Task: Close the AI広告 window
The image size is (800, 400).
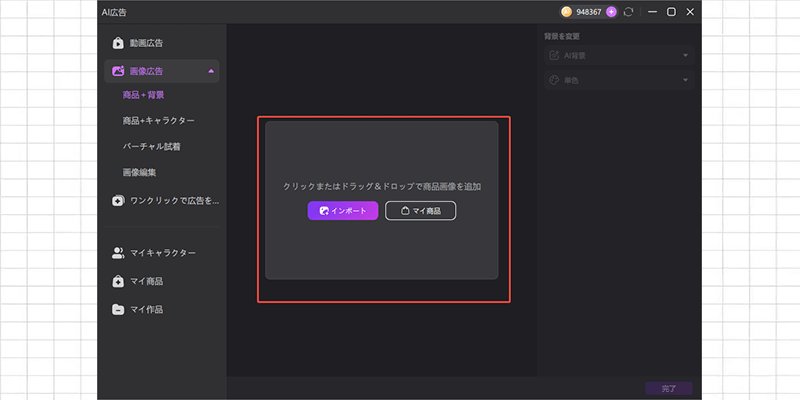Action: coord(690,12)
